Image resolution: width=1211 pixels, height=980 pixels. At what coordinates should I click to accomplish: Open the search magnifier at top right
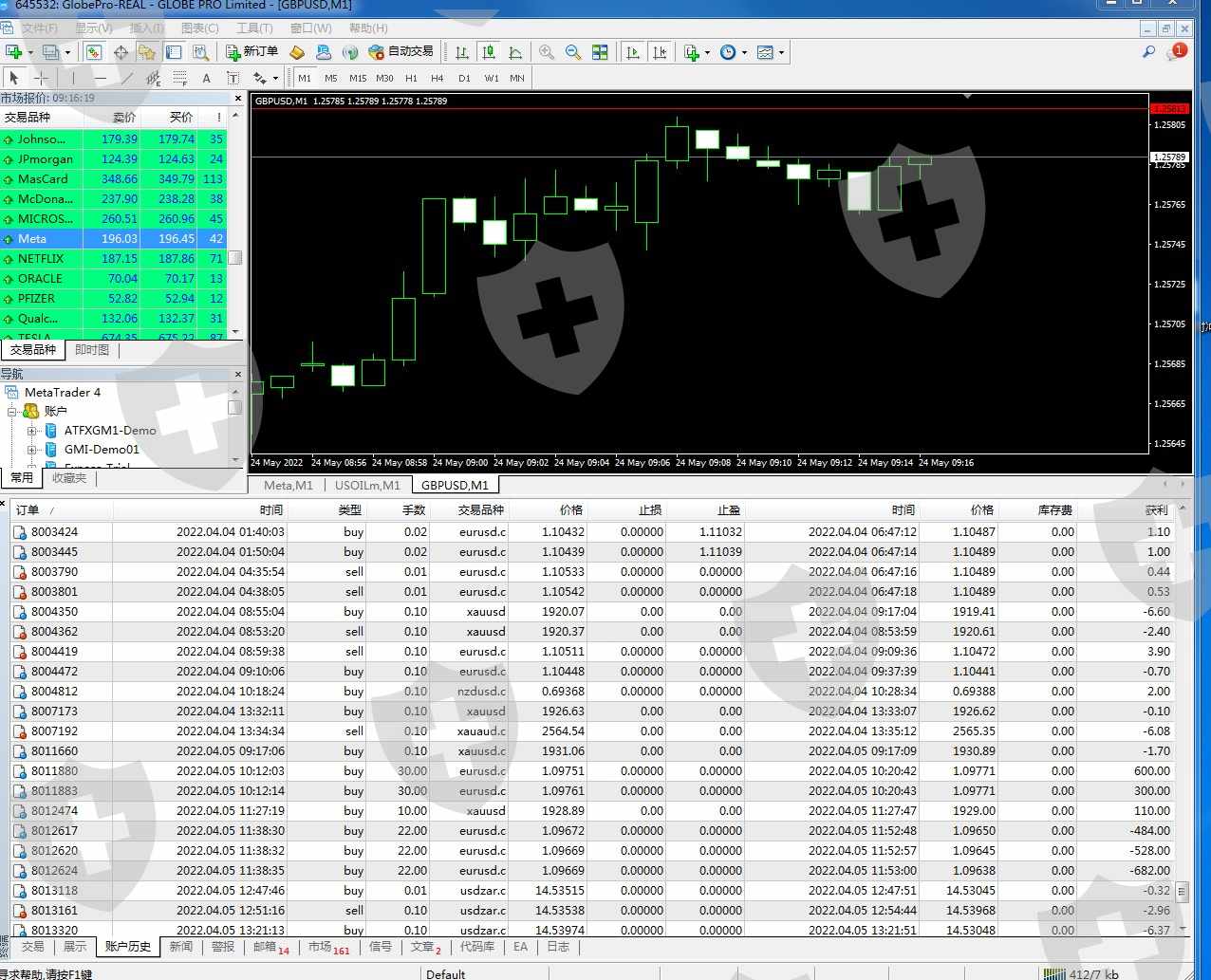point(1148,52)
